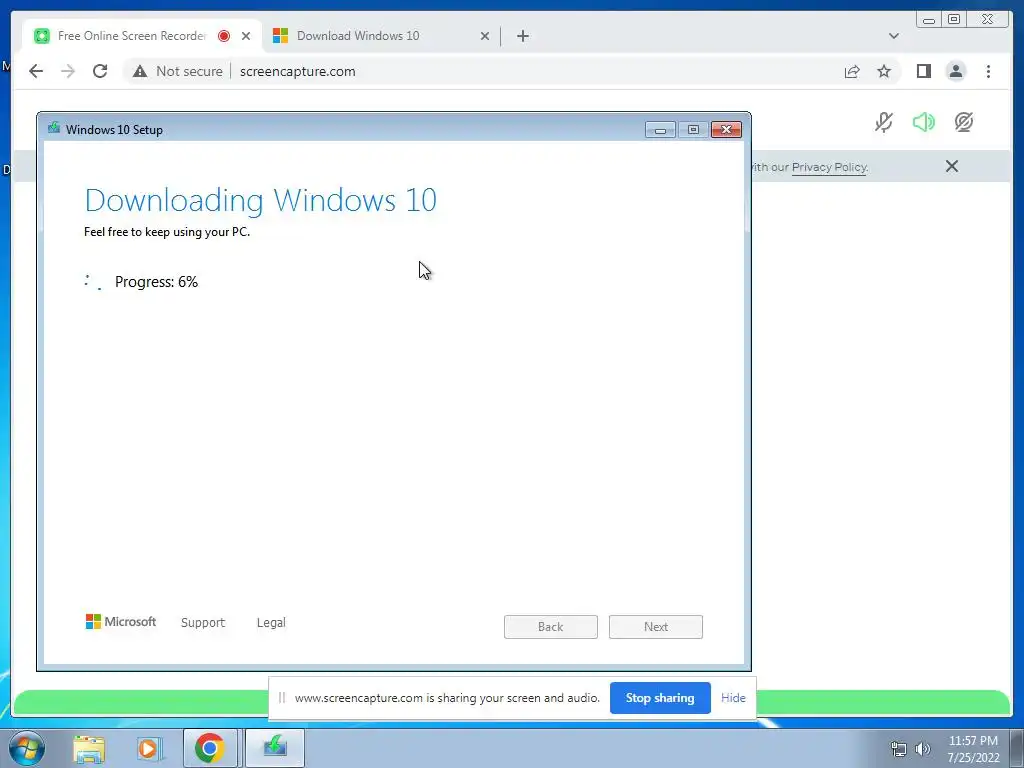Bookmark this page with star icon
The image size is (1024, 768).
click(884, 71)
